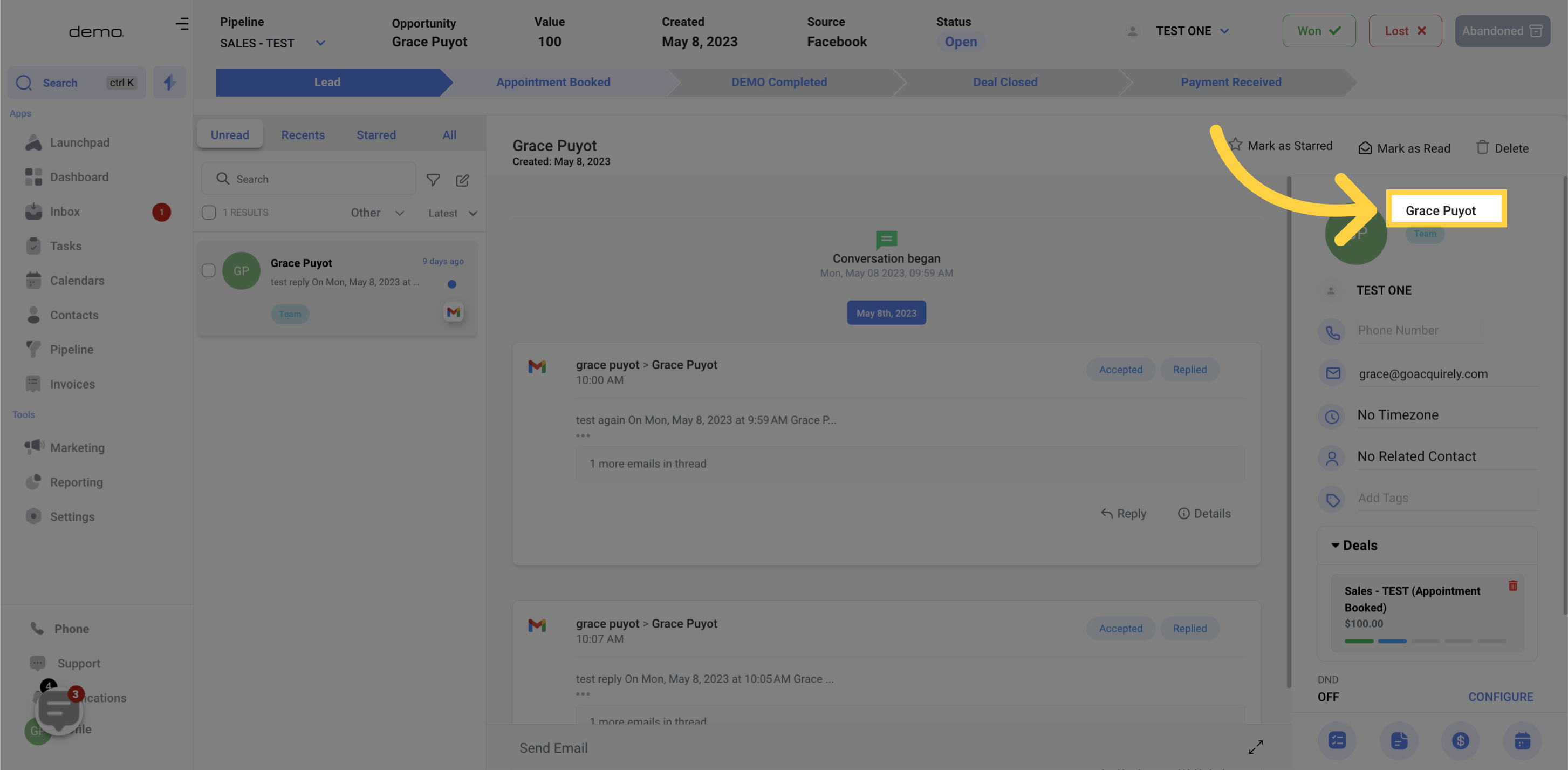The height and width of the screenshot is (770, 1568).
Task: Open the Inbox with unread badge
Action: [x=98, y=212]
